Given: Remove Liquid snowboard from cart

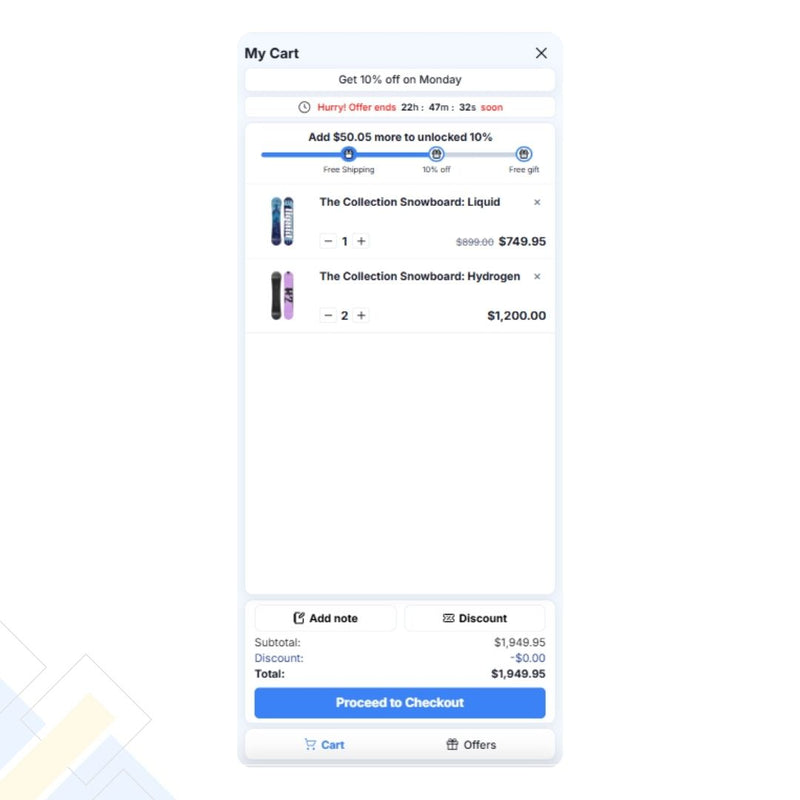Looking at the screenshot, I should click(x=537, y=202).
